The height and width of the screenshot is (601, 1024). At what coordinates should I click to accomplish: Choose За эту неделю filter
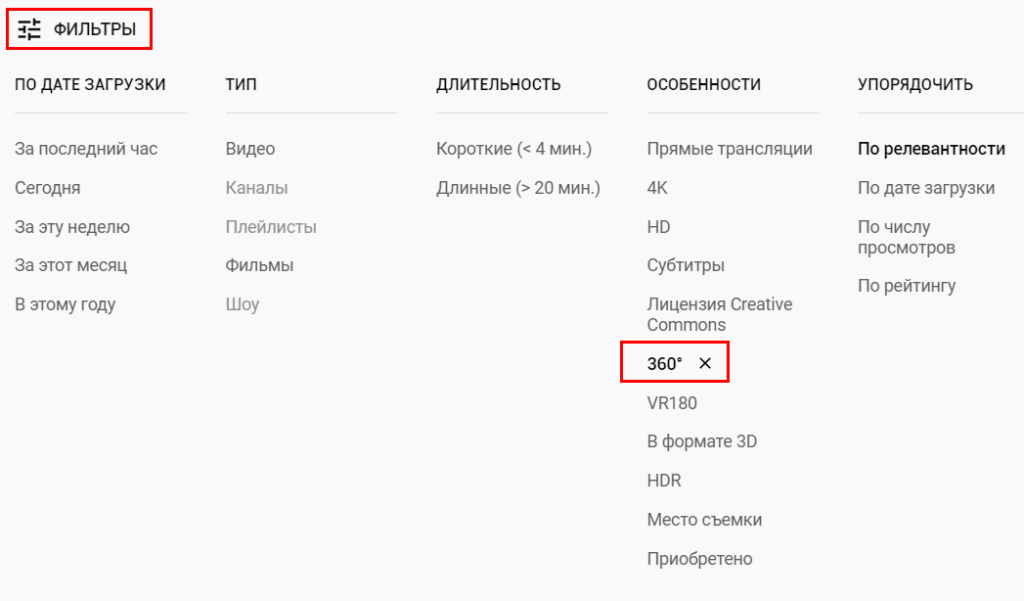pos(72,227)
